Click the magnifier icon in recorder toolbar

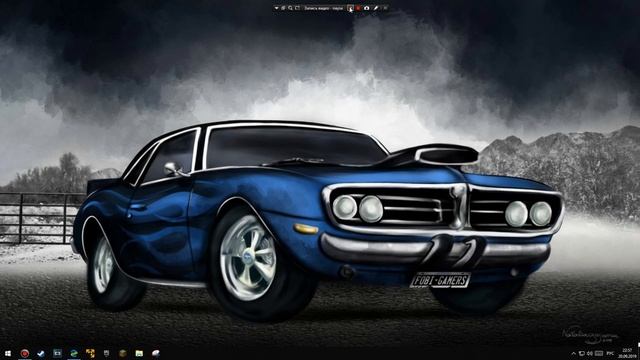click(290, 8)
